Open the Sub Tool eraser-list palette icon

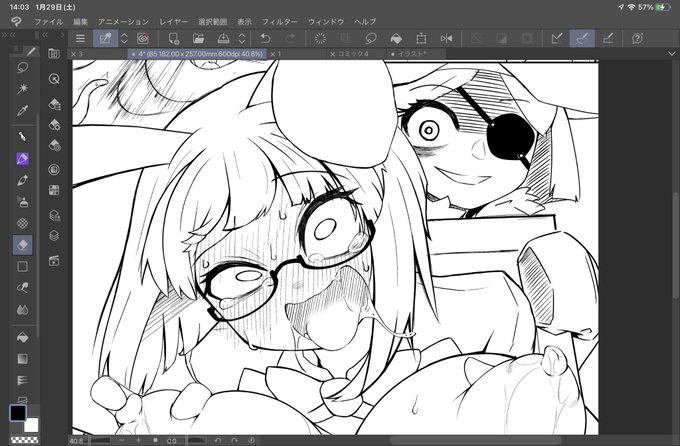click(x=55, y=104)
